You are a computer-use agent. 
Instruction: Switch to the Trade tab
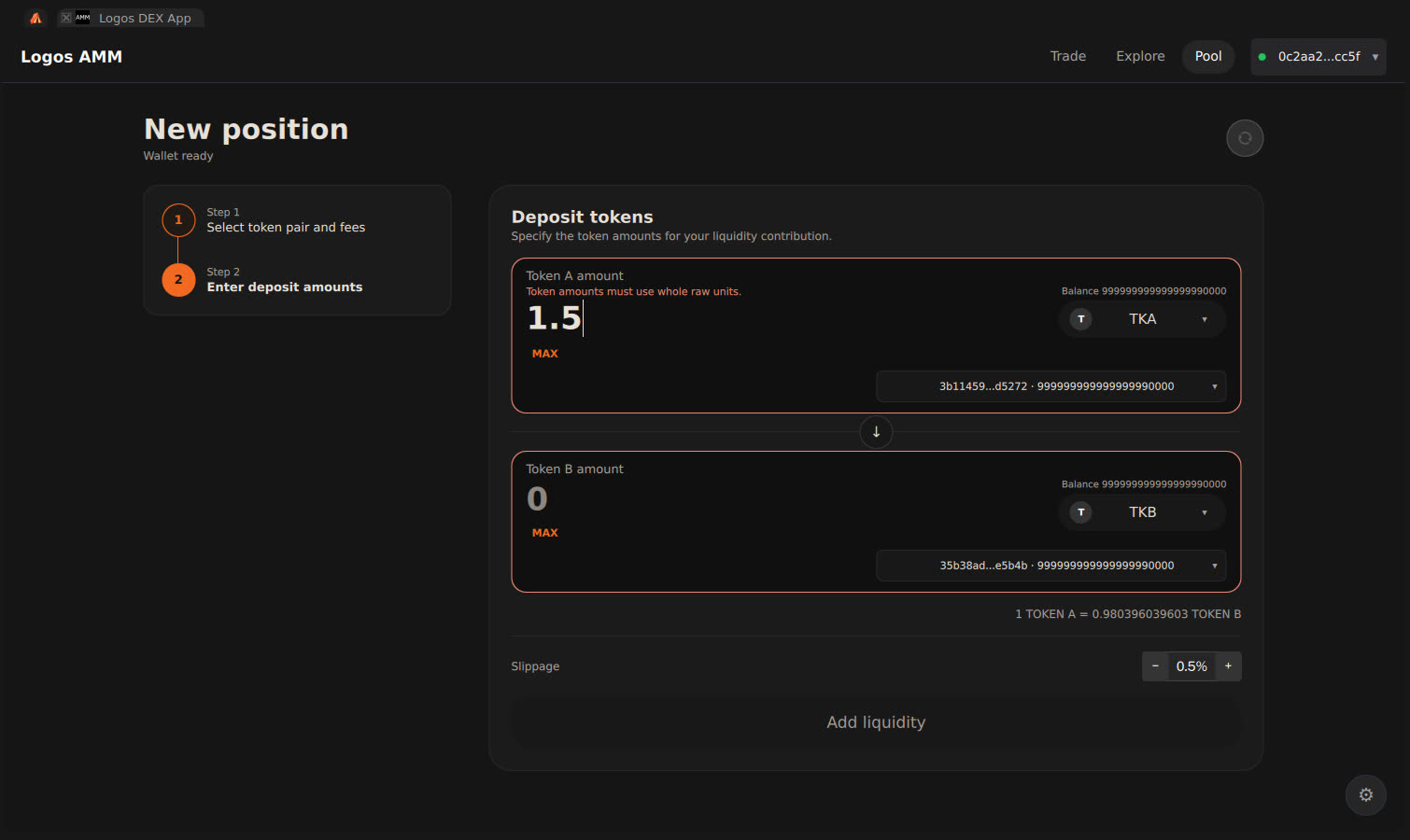1068,57
